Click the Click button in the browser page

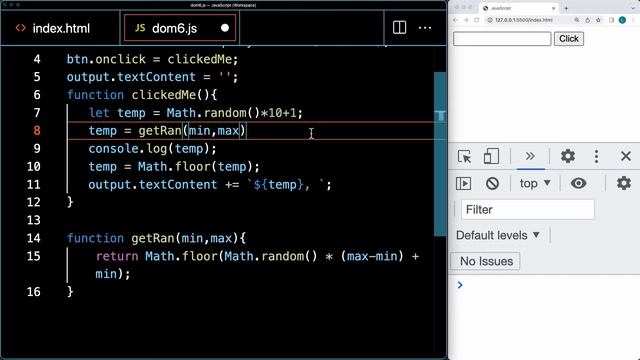(569, 39)
